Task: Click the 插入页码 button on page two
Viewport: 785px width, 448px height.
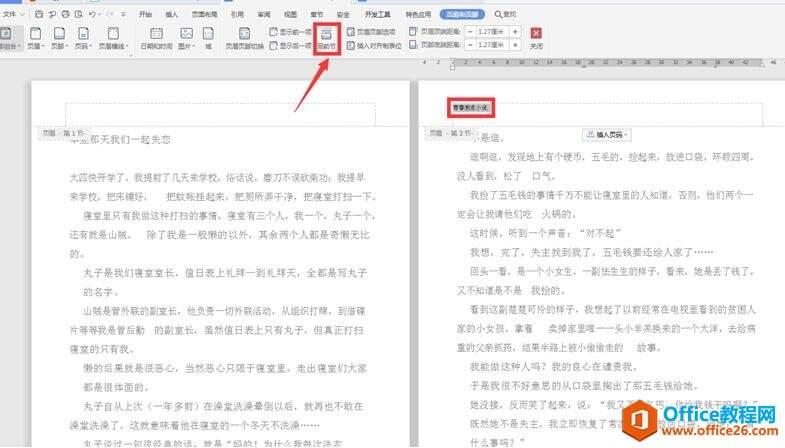Action: [605, 133]
